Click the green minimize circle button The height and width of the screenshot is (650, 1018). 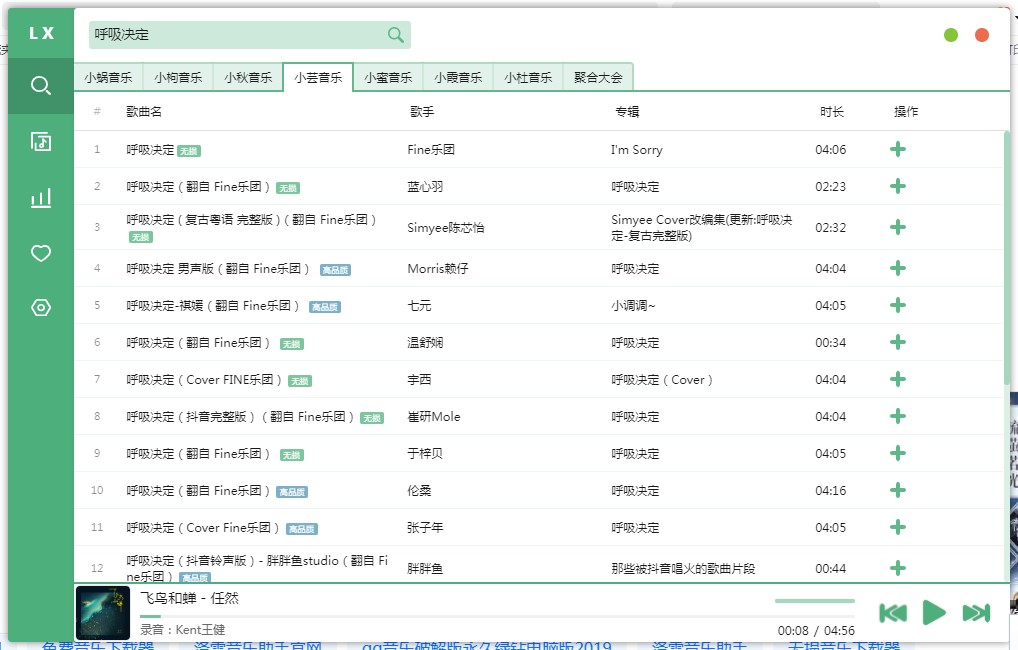click(x=950, y=35)
